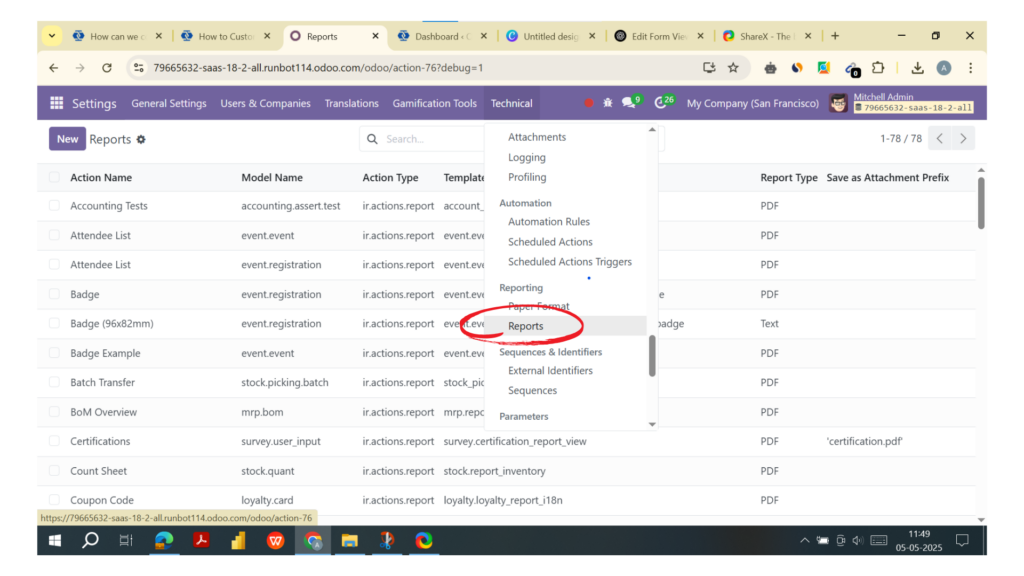This screenshot has height=576, width=1024.
Task: Toggle the select-all checkbox in the list header
Action: point(54,177)
